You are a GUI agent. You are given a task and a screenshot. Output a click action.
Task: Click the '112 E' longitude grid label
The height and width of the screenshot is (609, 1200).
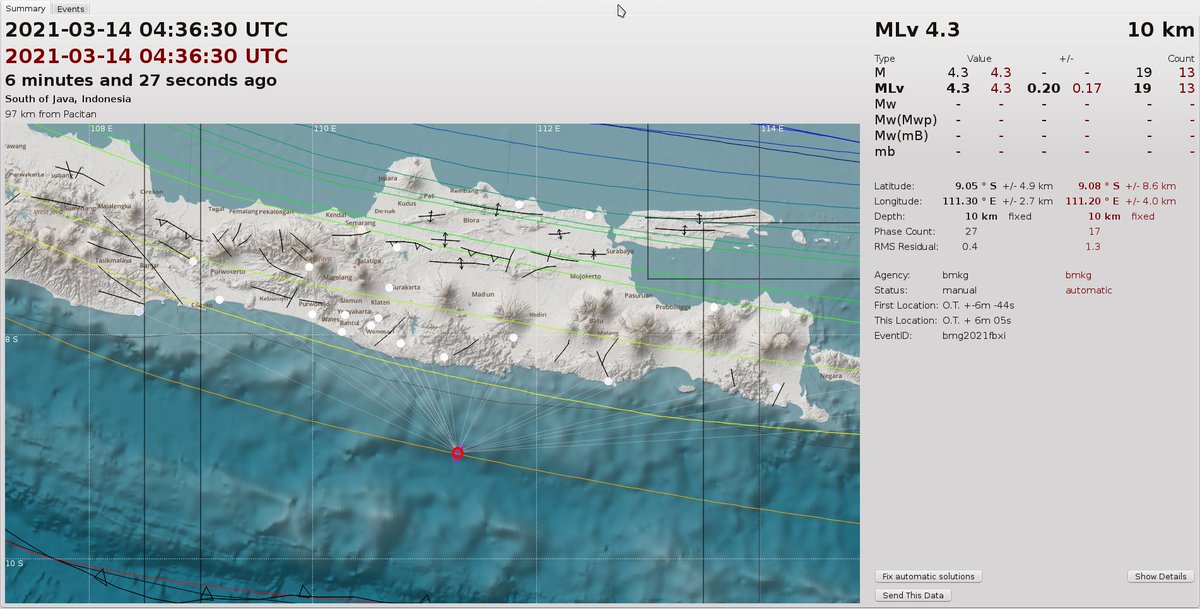[x=547, y=129]
